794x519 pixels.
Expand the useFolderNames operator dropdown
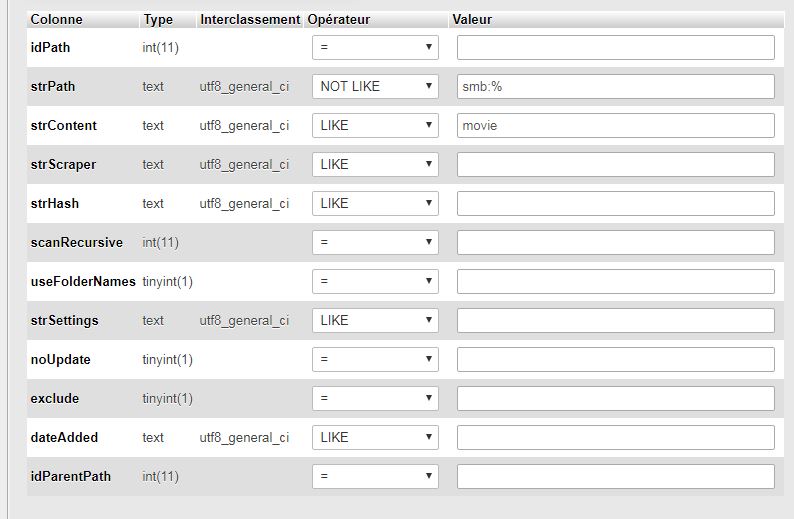pos(375,281)
